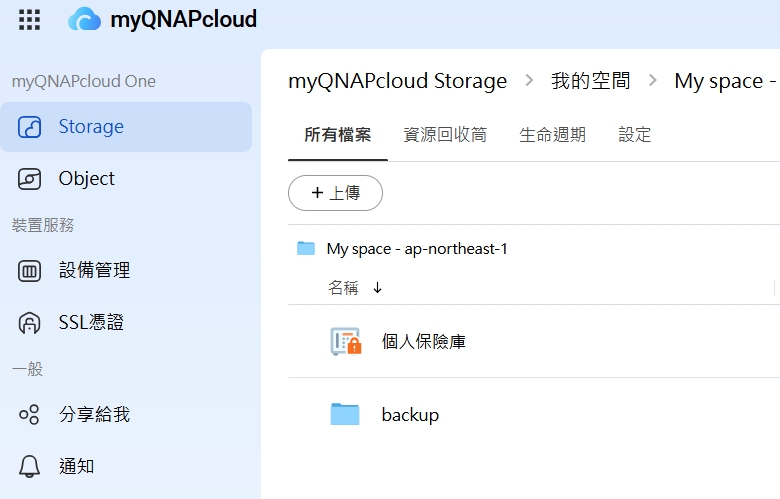Open 設備管理 device management icon
The image size is (780, 499).
tap(29, 271)
